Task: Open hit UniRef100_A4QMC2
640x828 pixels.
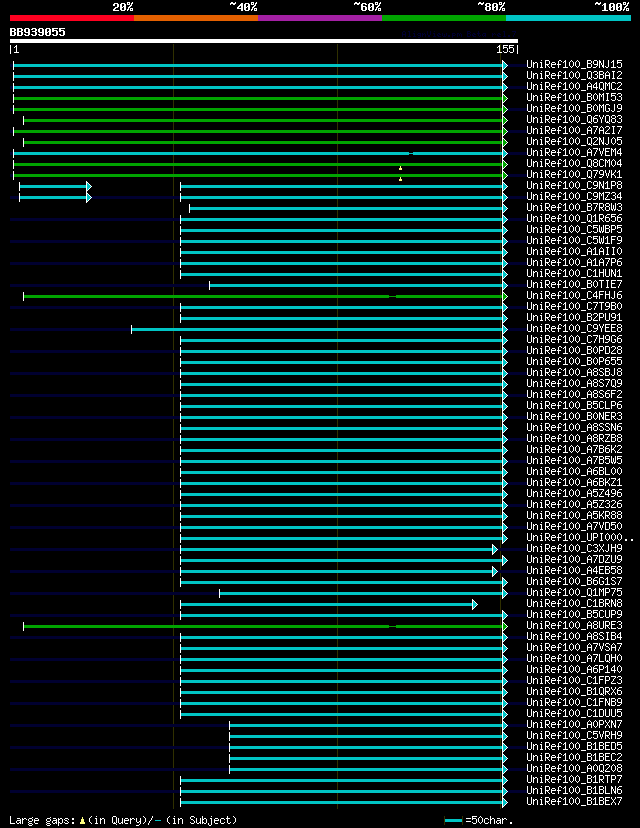Action: (574, 86)
